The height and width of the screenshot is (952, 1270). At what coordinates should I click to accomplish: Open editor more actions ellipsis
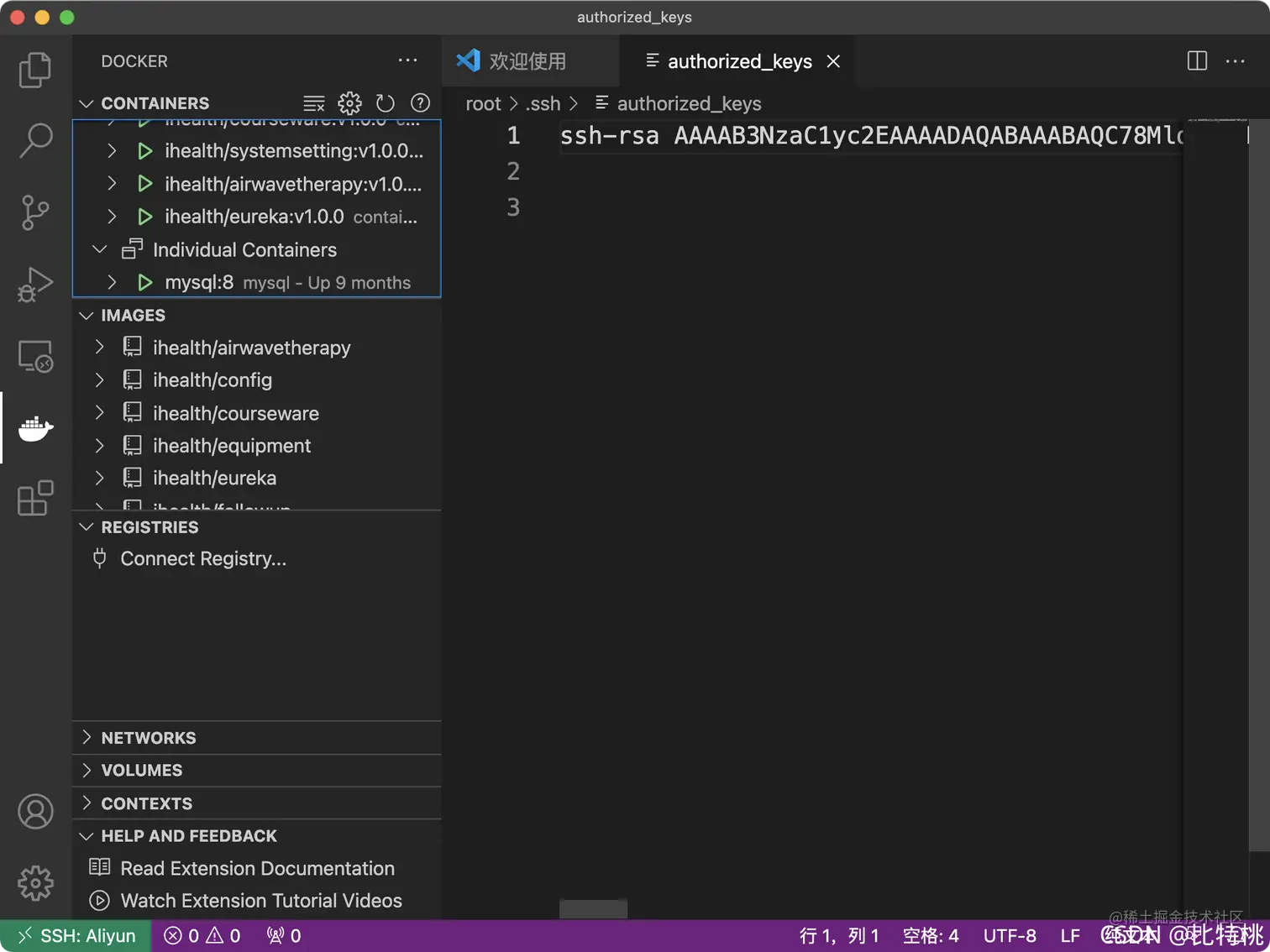(x=1235, y=60)
